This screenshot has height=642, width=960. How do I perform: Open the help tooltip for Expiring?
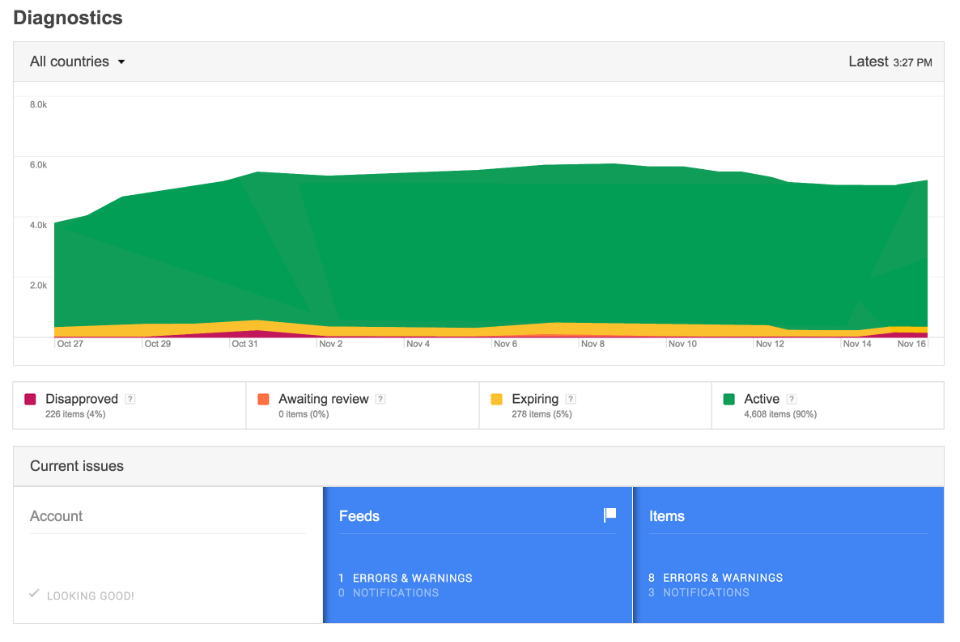click(570, 399)
